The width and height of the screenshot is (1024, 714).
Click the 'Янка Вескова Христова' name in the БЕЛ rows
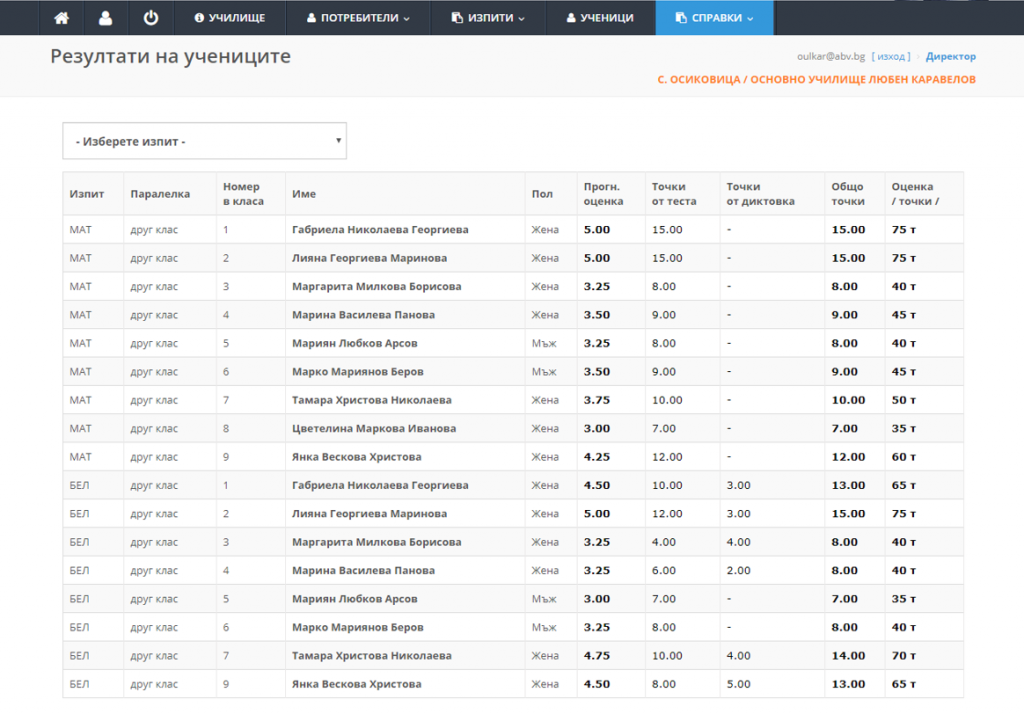click(x=357, y=684)
